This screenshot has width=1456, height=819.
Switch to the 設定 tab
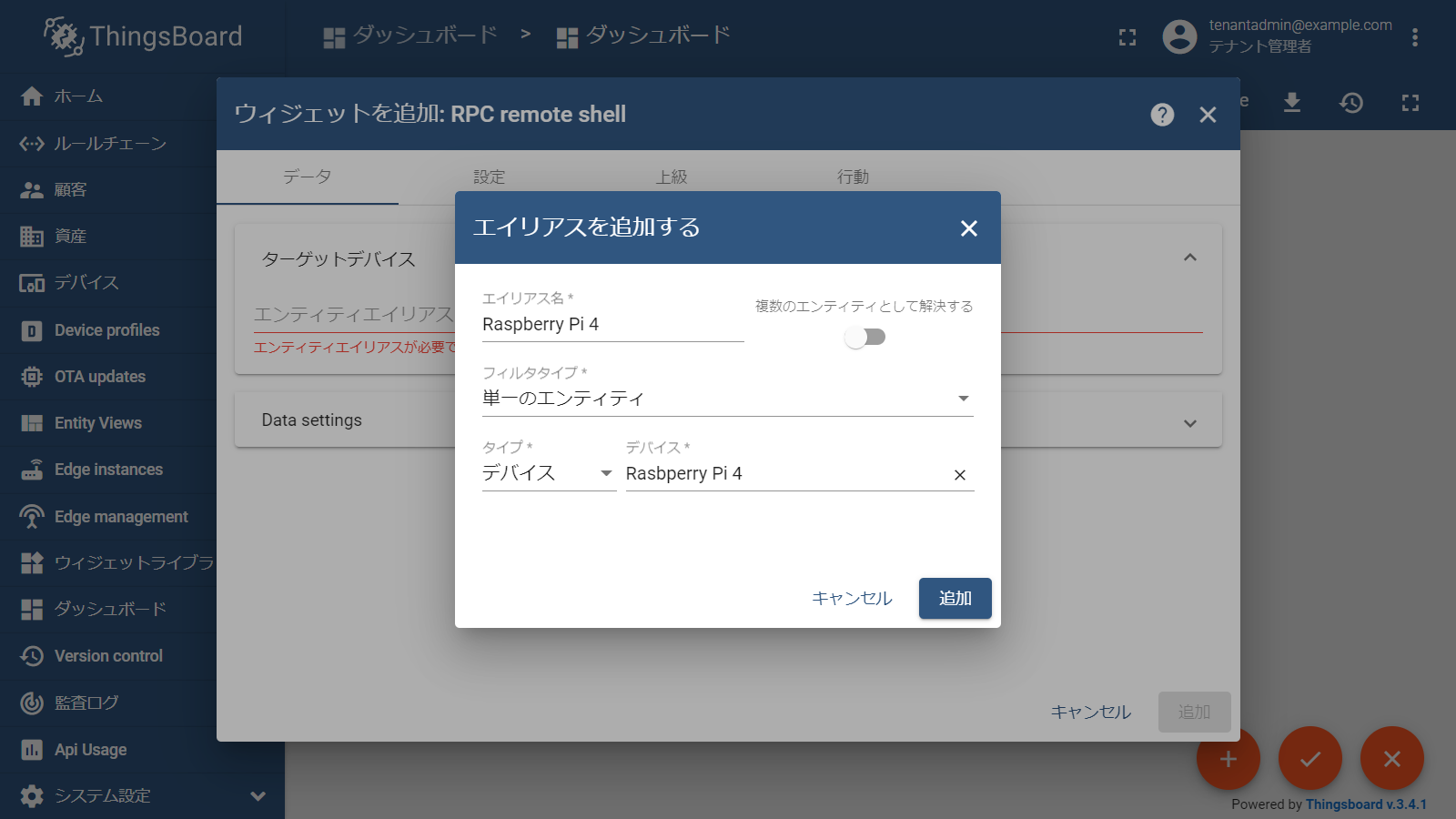tap(489, 177)
